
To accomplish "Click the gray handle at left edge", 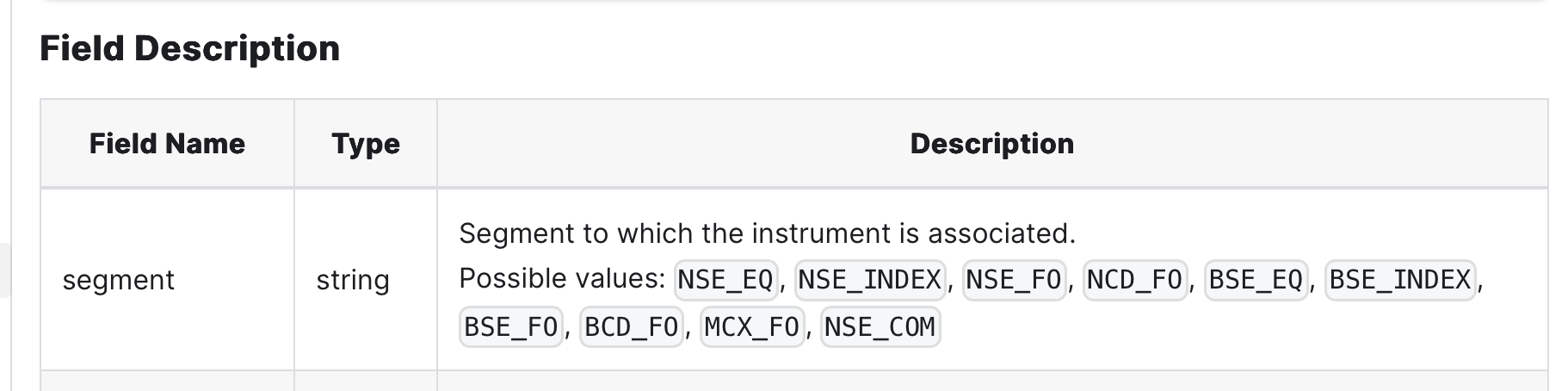I will coord(5,270).
